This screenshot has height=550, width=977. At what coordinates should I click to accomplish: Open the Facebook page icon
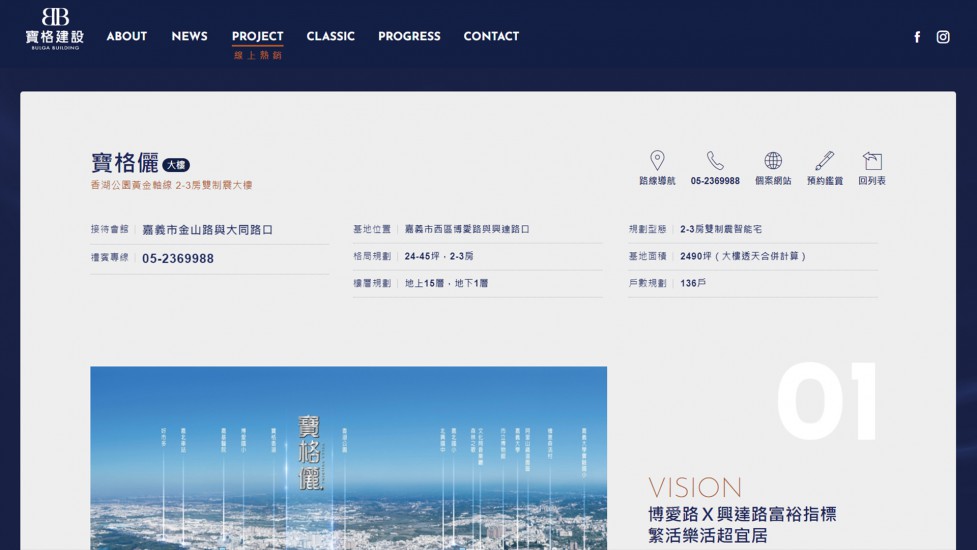tap(917, 37)
